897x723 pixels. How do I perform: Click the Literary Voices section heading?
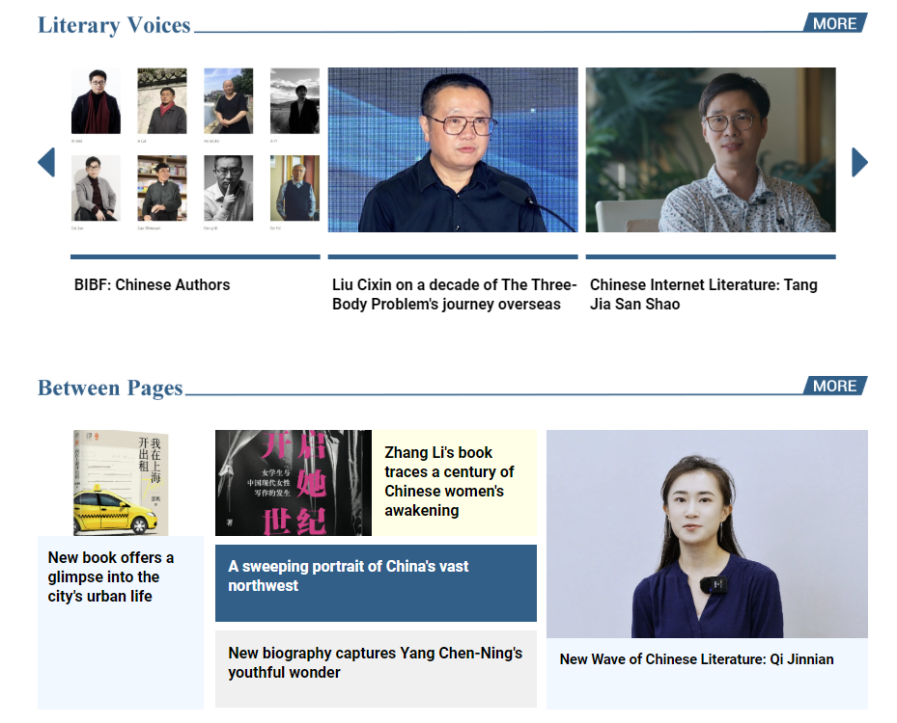click(114, 25)
